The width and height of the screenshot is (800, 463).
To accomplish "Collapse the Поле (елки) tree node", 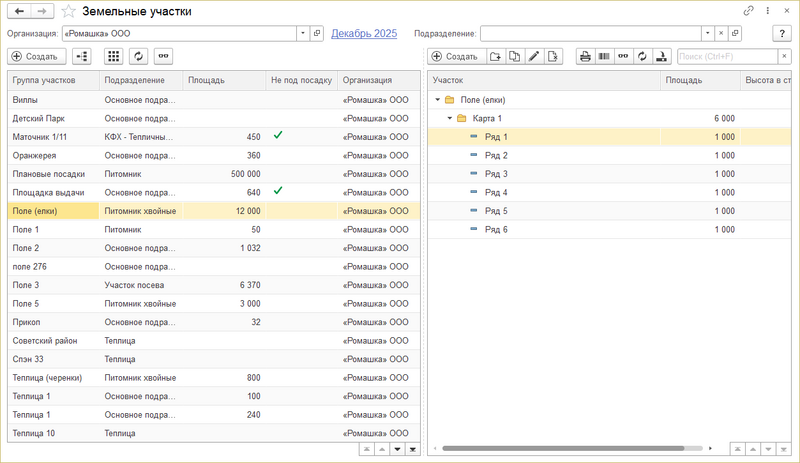I will 437,100.
